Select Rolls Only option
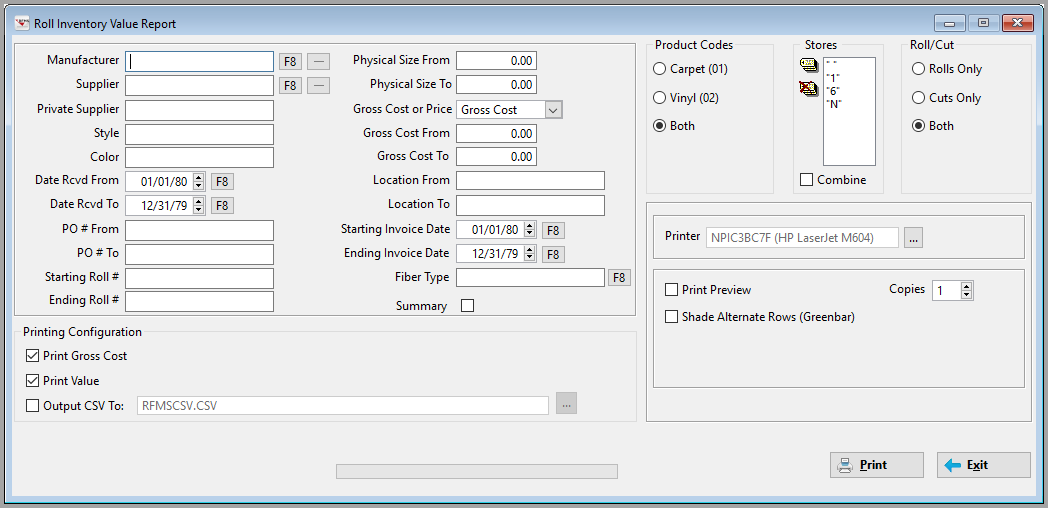1048x508 pixels. pos(947,69)
